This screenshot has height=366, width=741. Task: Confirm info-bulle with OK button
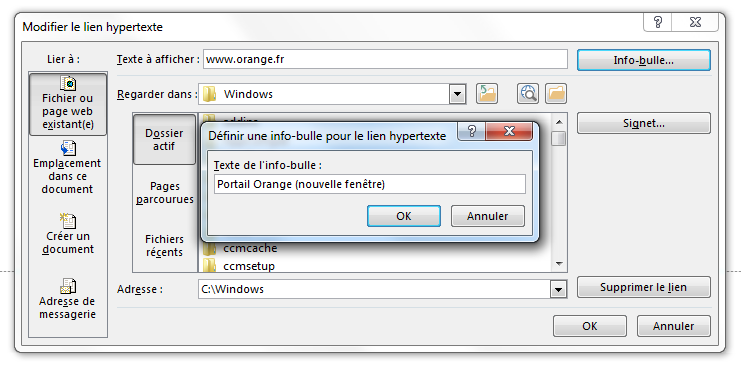coord(404,216)
